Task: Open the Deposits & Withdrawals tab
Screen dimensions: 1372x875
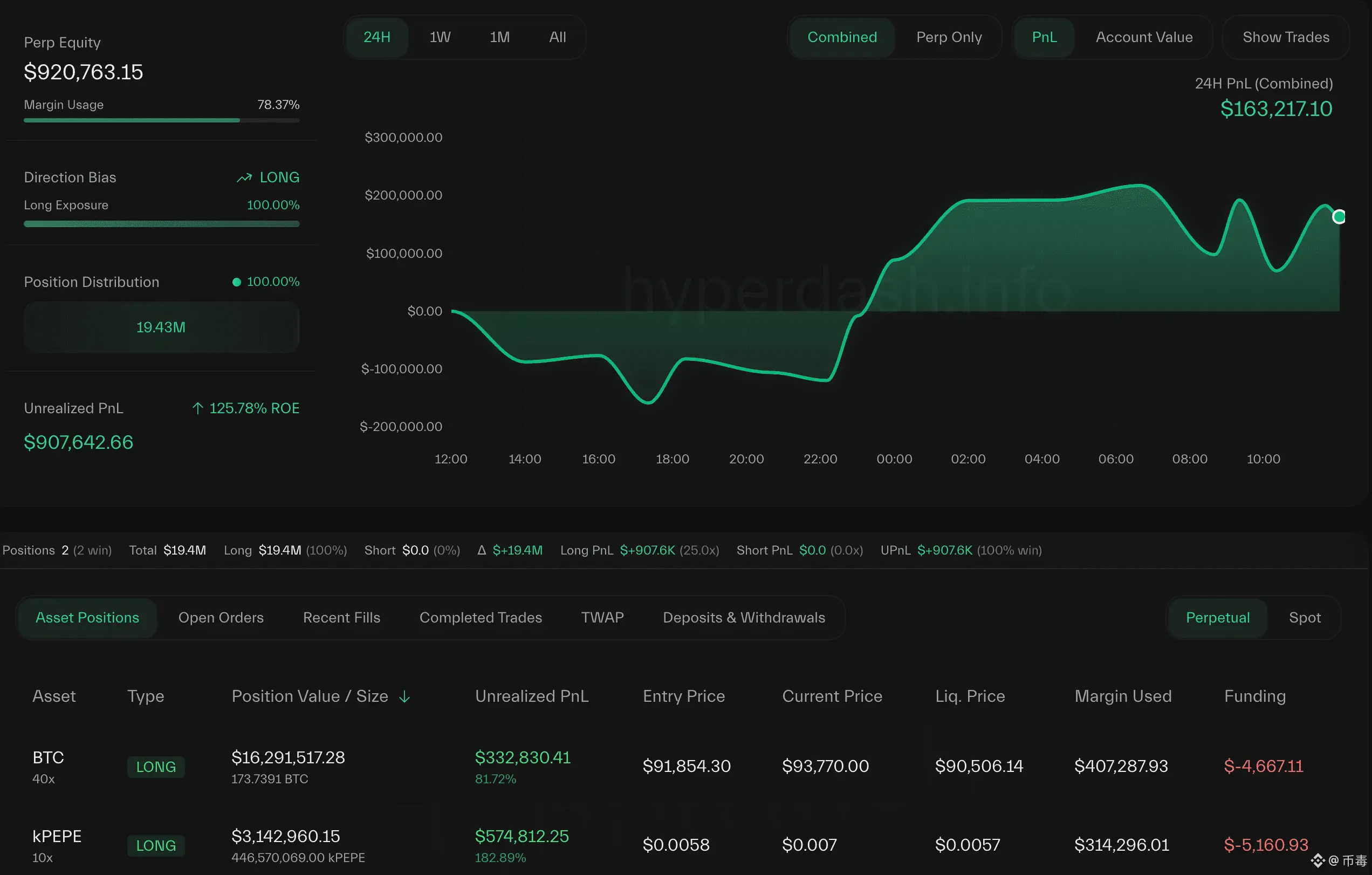Action: click(x=744, y=617)
